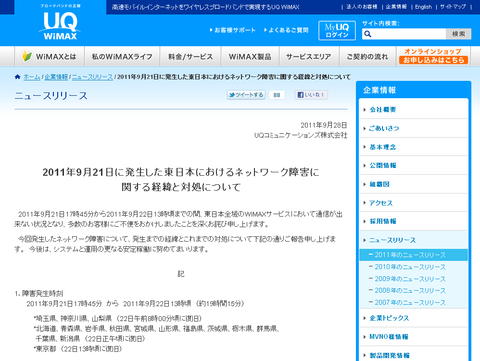Open the よくあるご質問 link

(x=286, y=30)
